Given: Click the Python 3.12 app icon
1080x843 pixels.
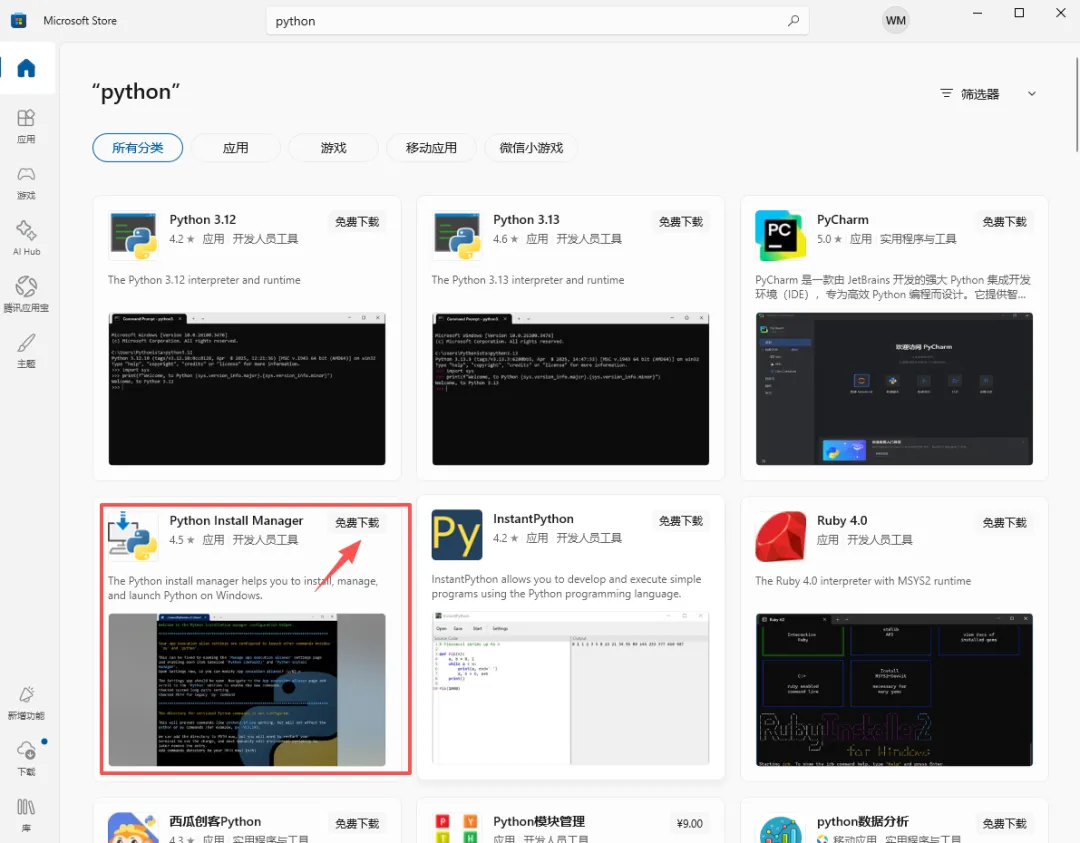Looking at the screenshot, I should [134, 236].
